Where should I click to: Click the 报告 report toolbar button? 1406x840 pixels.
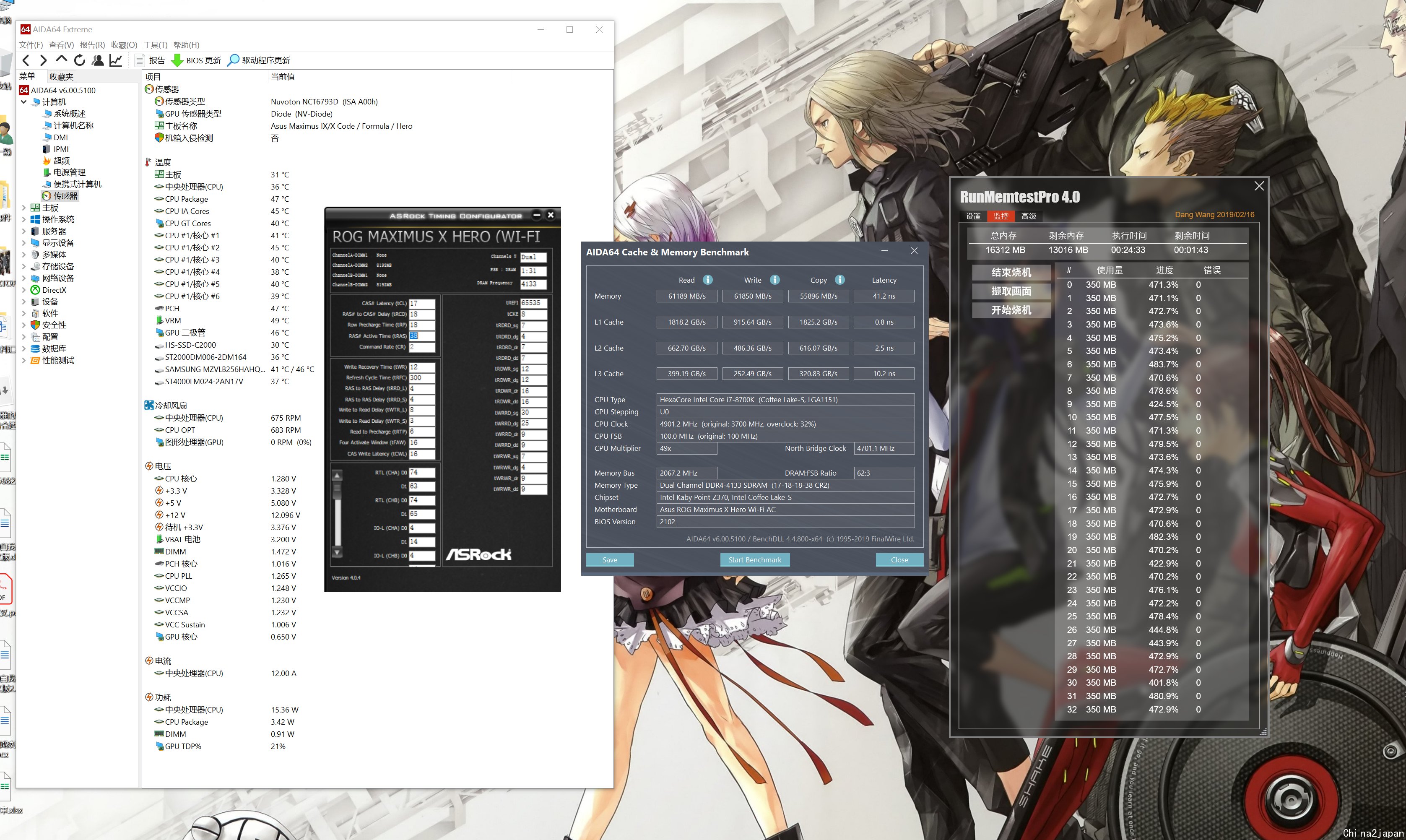[151, 60]
